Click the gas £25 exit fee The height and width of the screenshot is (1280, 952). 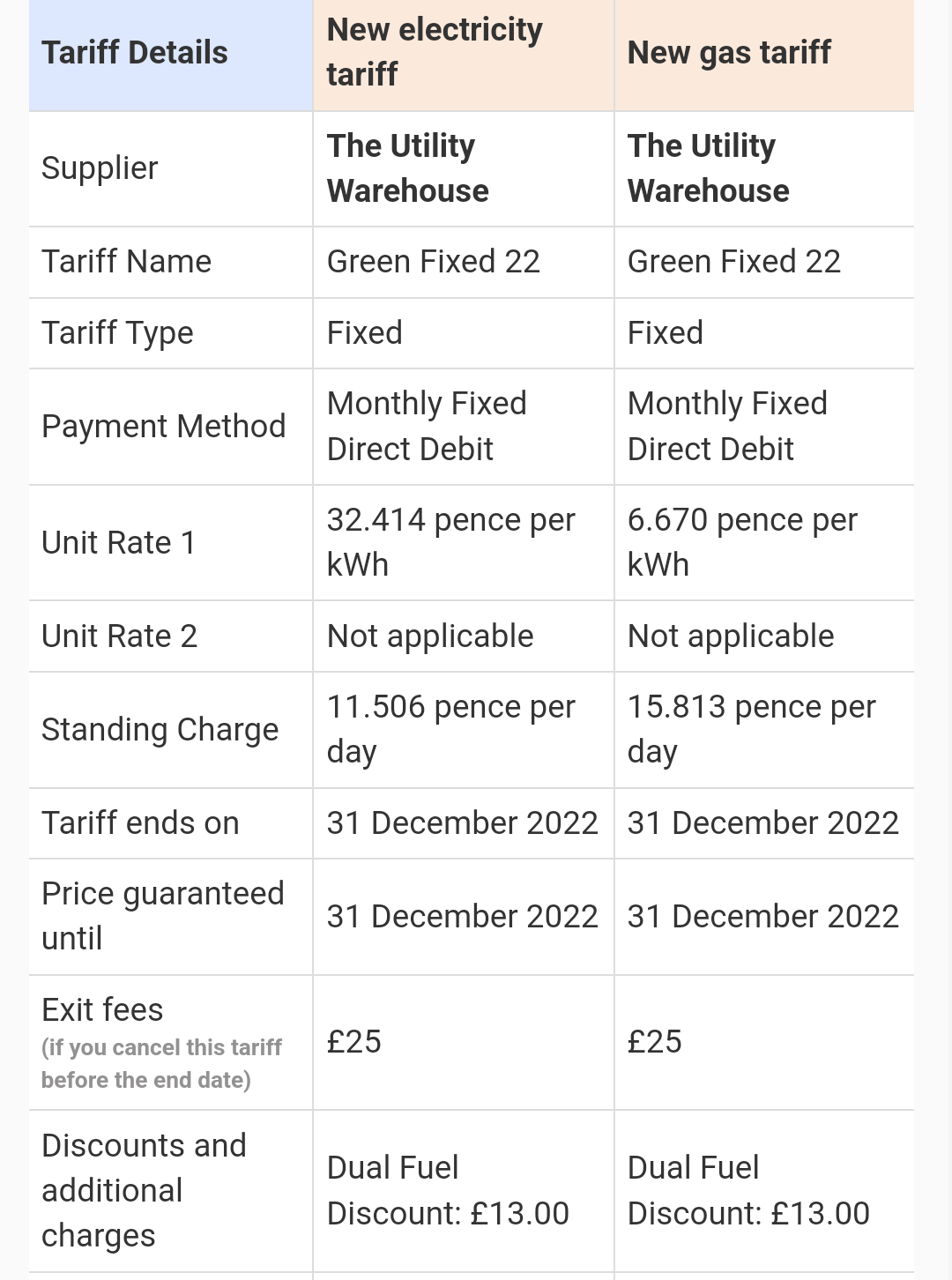655,1042
